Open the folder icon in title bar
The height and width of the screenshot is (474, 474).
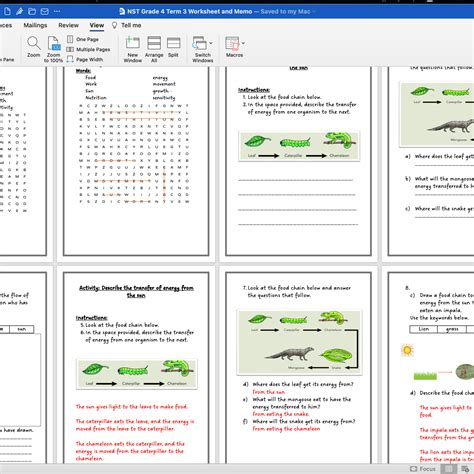[x=32, y=12]
